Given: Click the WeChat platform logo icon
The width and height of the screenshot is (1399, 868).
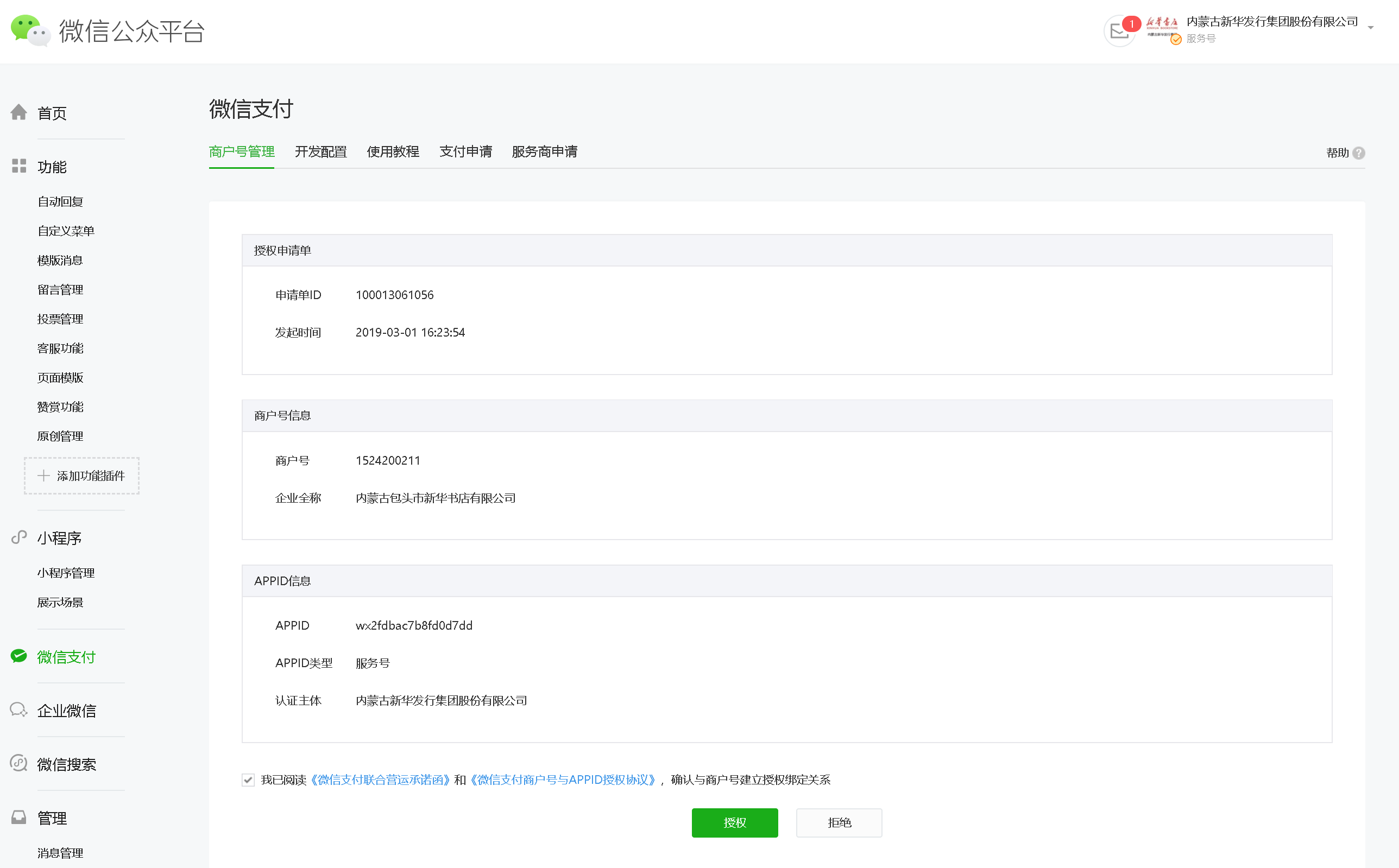Looking at the screenshot, I should point(30,30).
